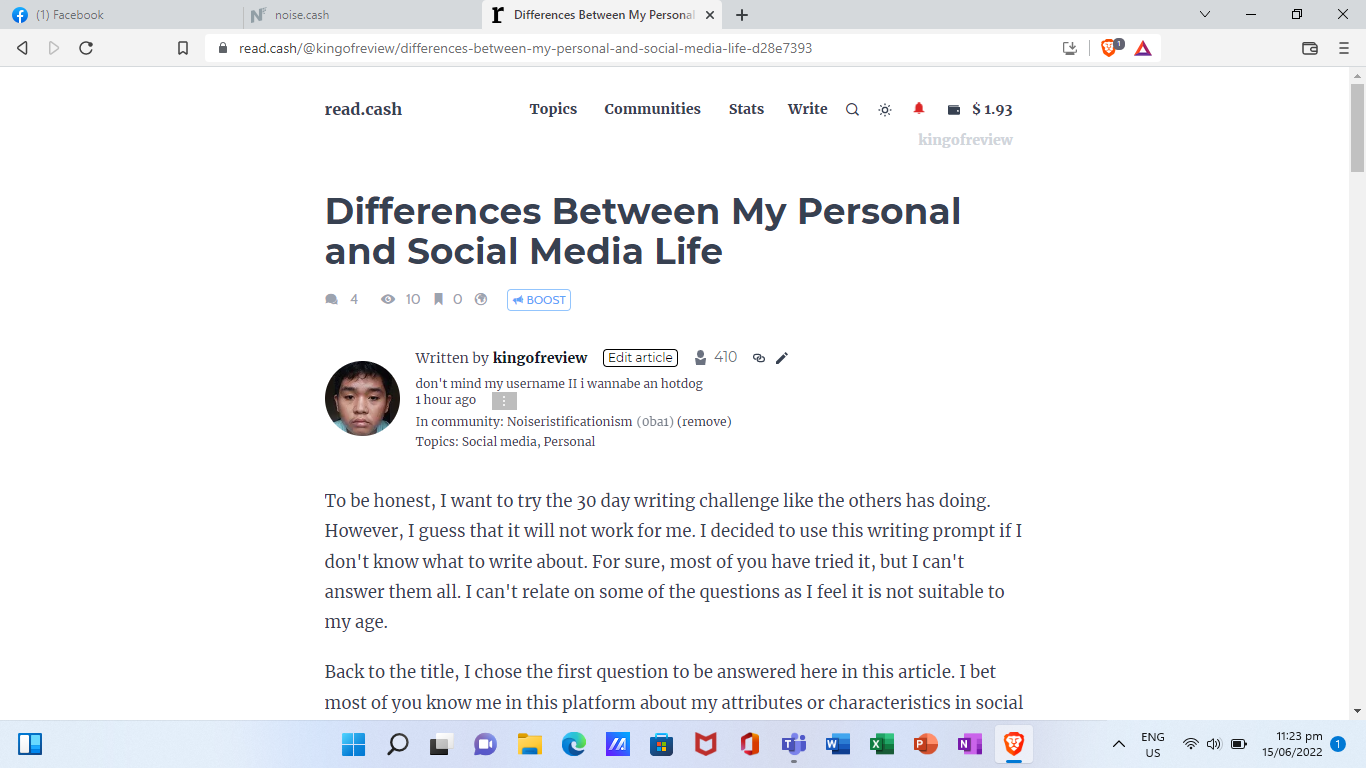Viewport: 1366px width, 768px height.
Task: Open the red notifications bell
Action: (x=919, y=109)
